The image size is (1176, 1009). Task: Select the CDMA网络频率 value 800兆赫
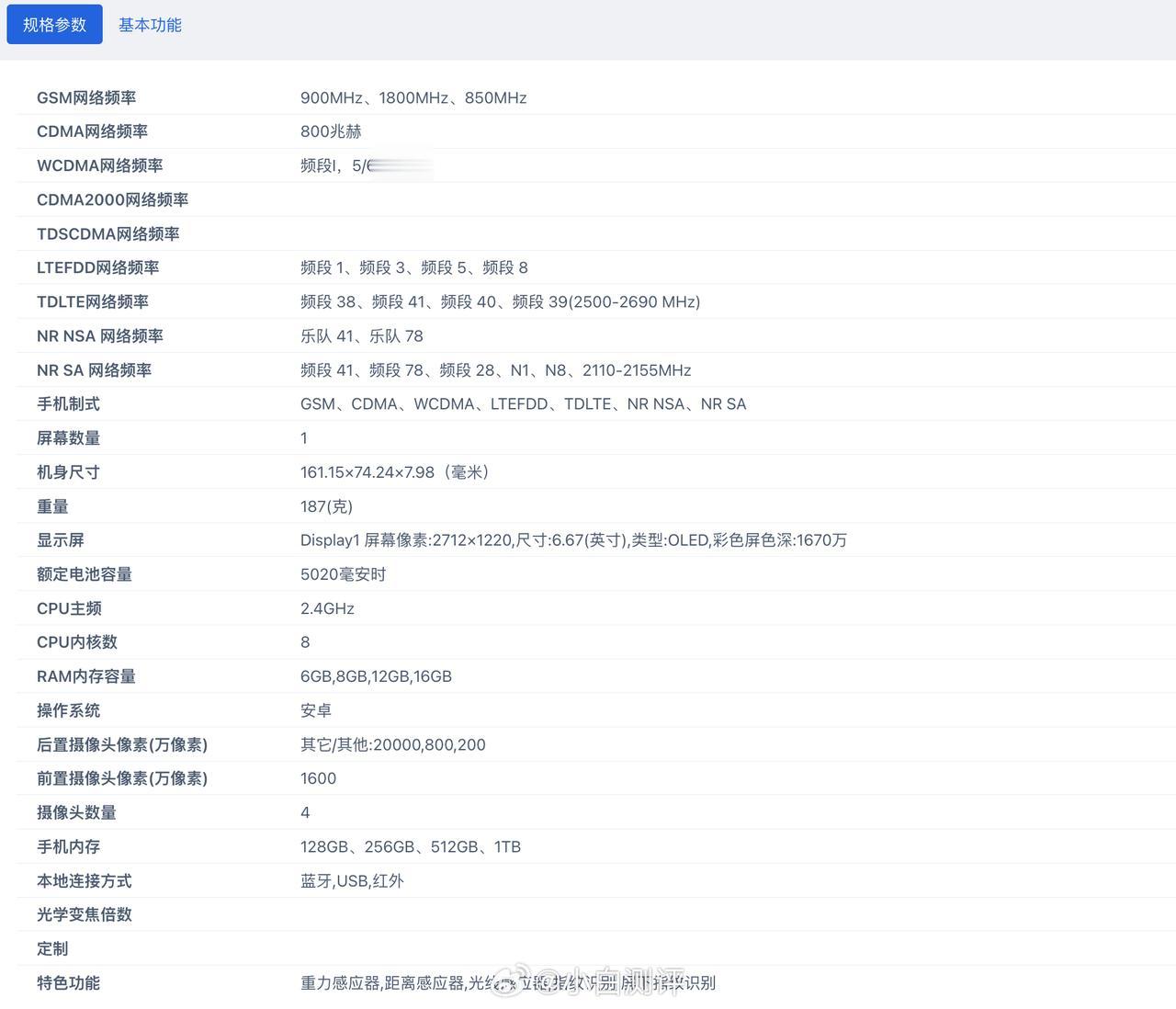331,131
